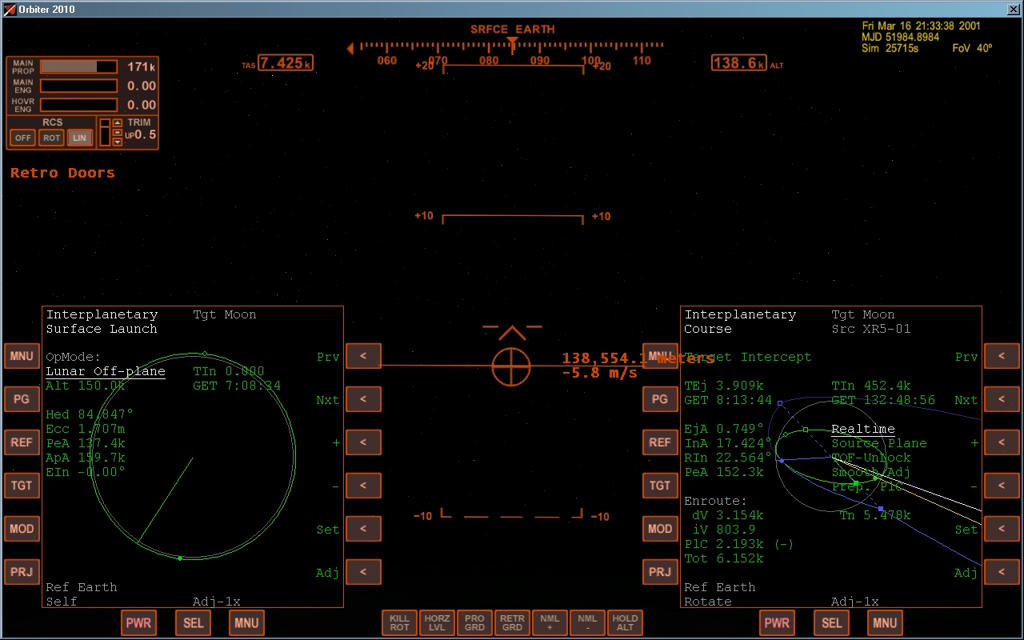
Task: Engage RETR GRD autopilot
Action: [x=512, y=622]
